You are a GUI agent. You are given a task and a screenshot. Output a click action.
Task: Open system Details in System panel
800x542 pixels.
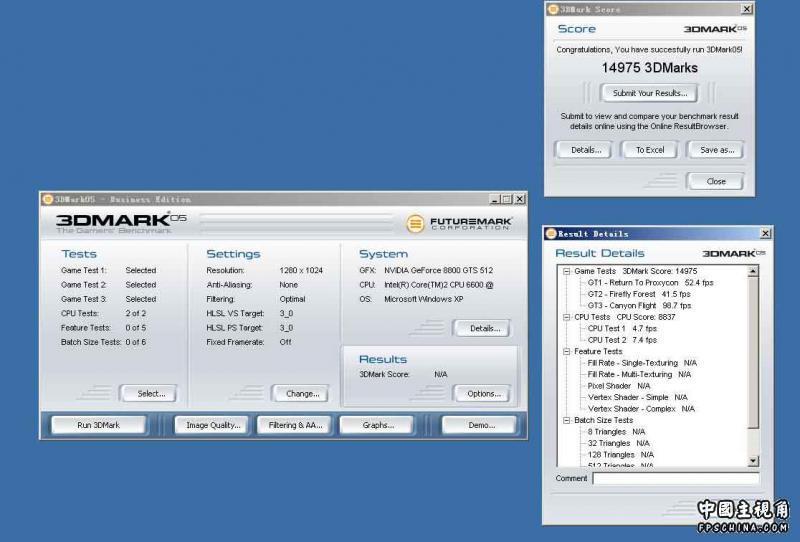coord(484,328)
